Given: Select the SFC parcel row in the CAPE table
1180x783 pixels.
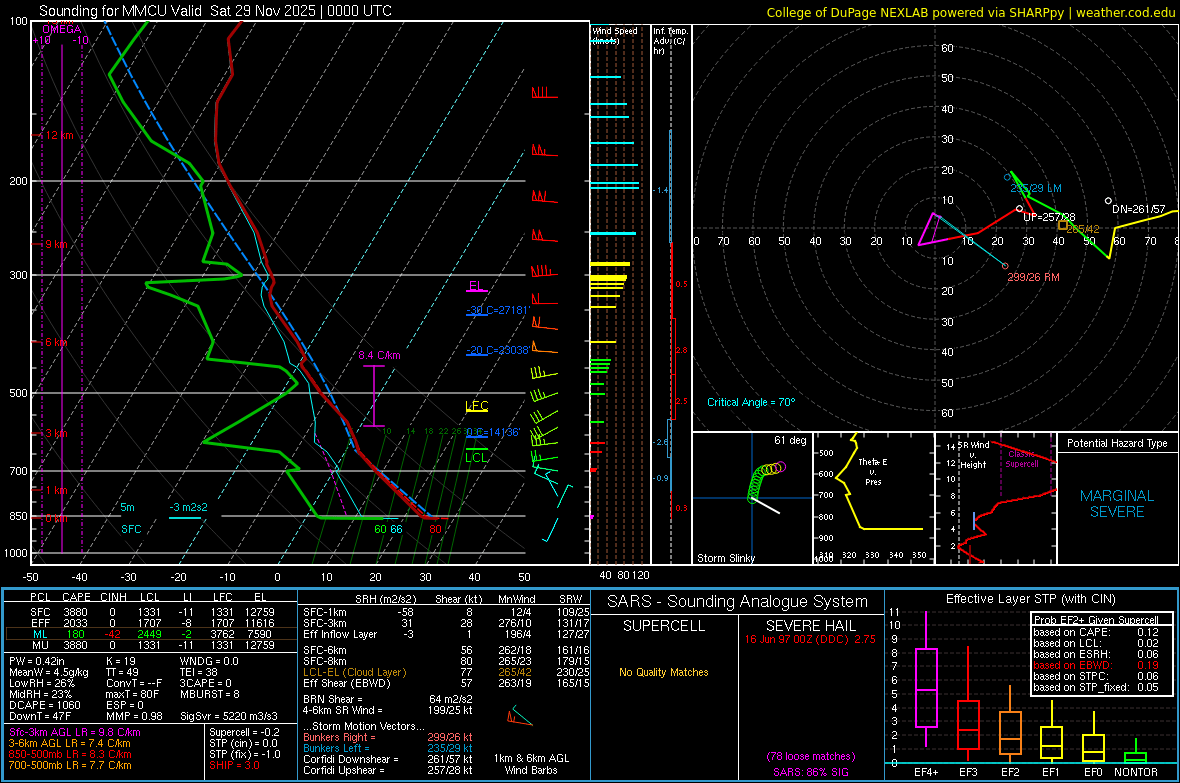Looking at the screenshot, I should (x=151, y=612).
